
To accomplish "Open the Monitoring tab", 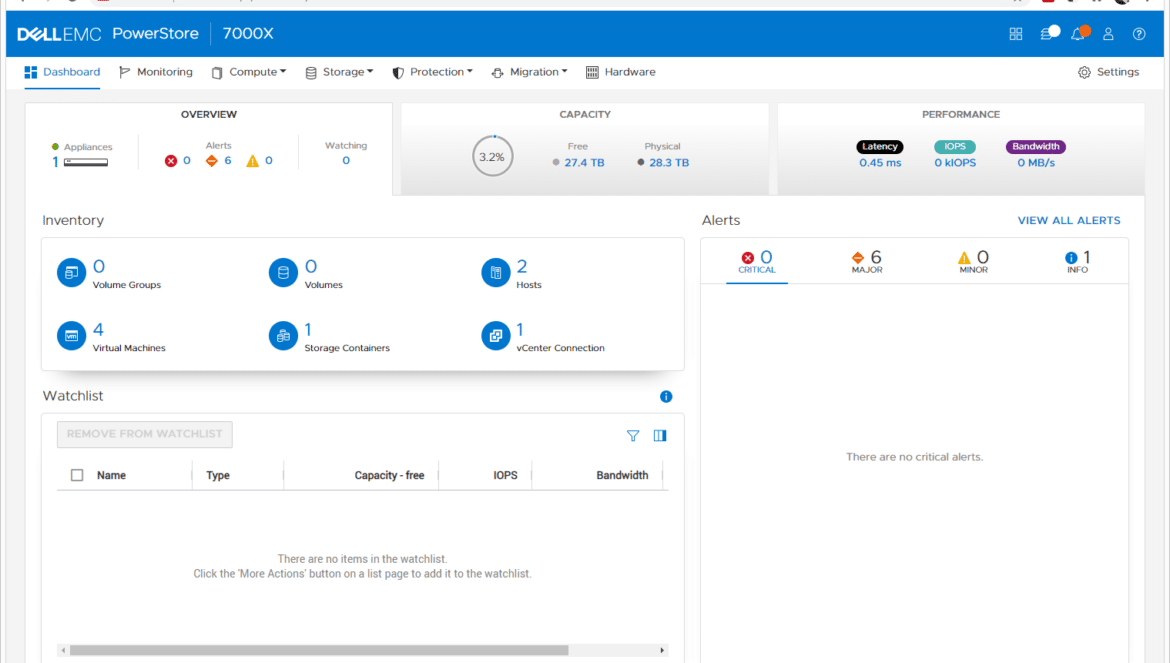I will click(156, 72).
